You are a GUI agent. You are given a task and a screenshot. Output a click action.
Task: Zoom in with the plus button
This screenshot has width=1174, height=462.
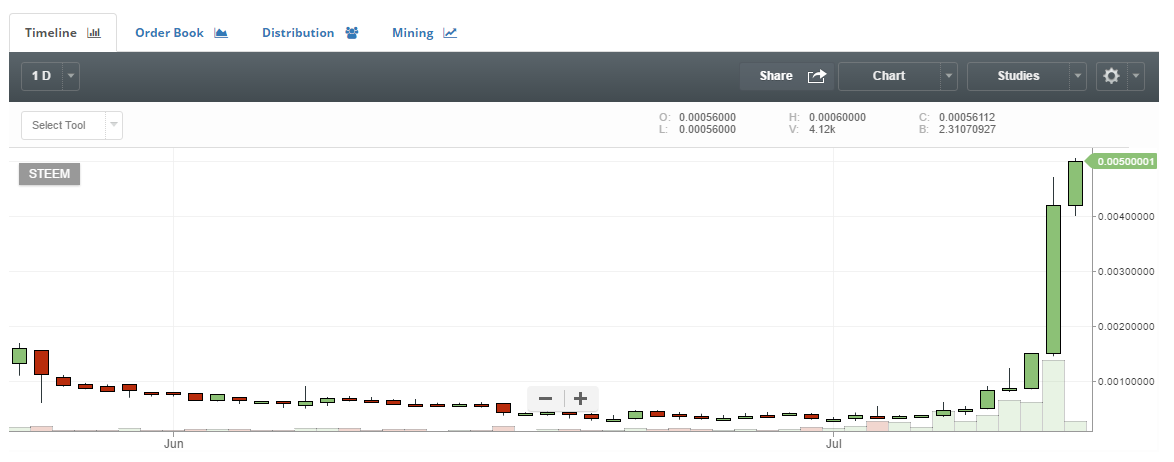[580, 398]
